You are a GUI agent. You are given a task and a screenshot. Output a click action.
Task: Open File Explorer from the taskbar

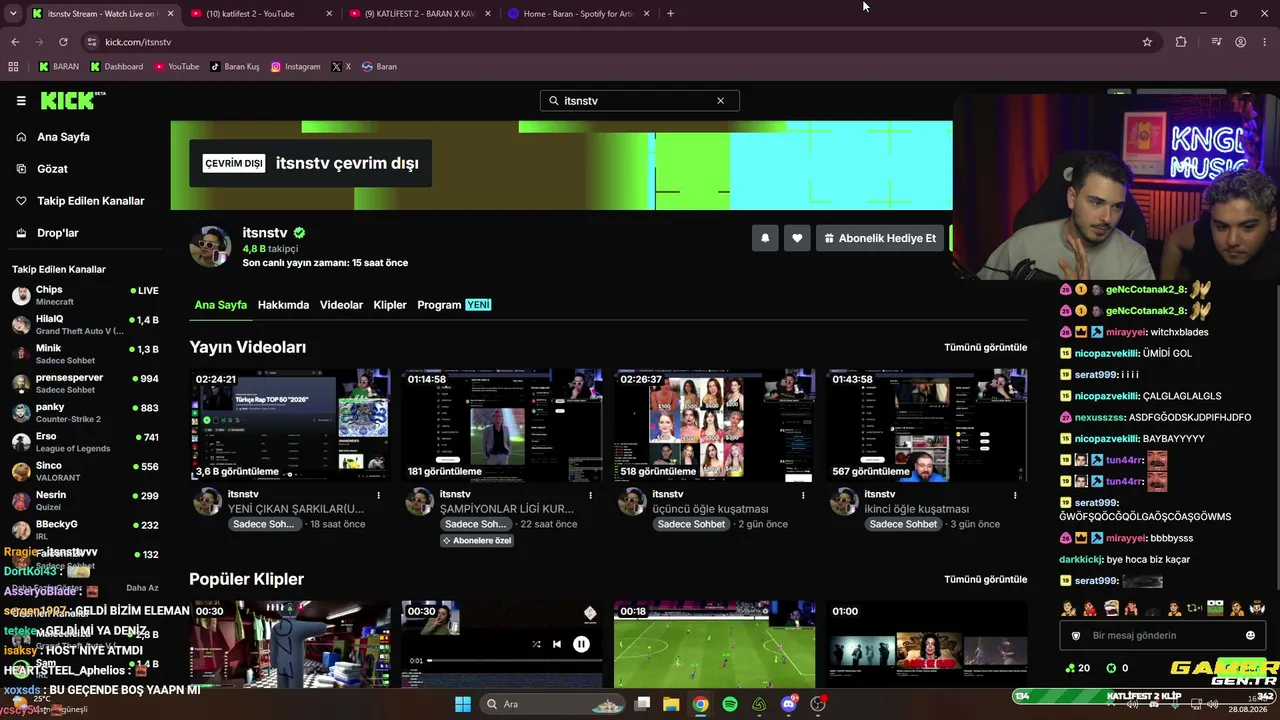671,704
